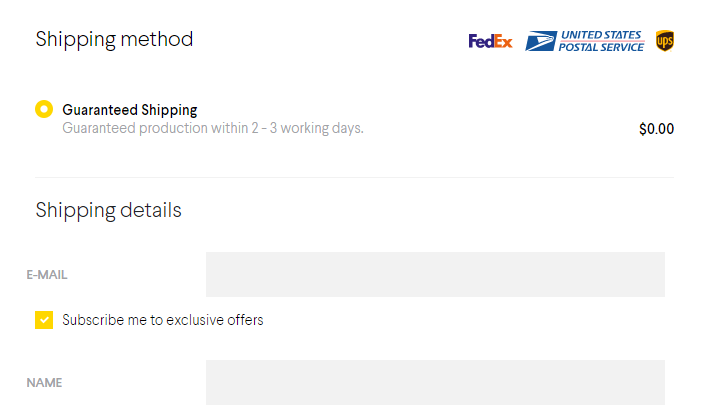The image size is (716, 420).
Task: Click the Shipping details heading
Action: (109, 210)
